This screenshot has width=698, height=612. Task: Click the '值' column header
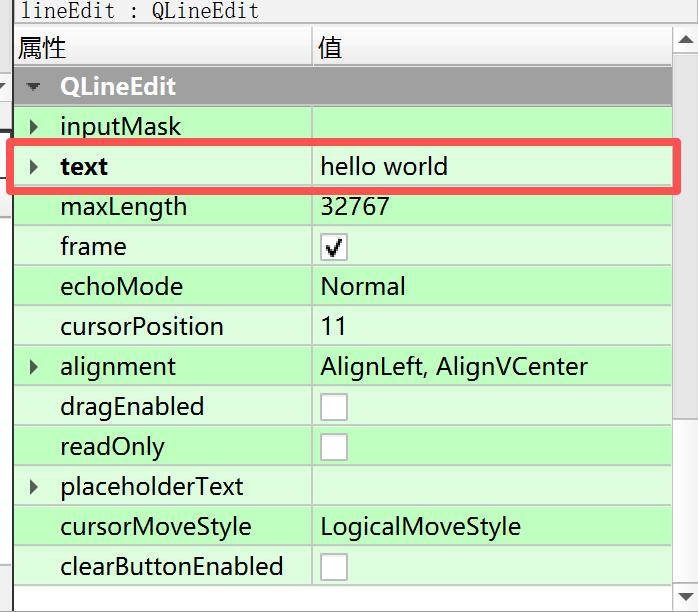tap(492, 47)
